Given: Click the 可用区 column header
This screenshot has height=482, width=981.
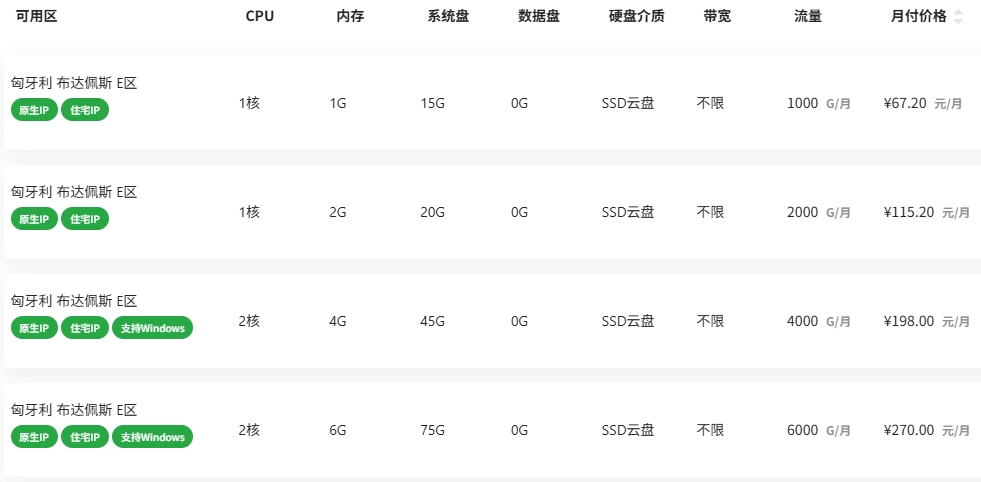Looking at the screenshot, I should (x=36, y=16).
